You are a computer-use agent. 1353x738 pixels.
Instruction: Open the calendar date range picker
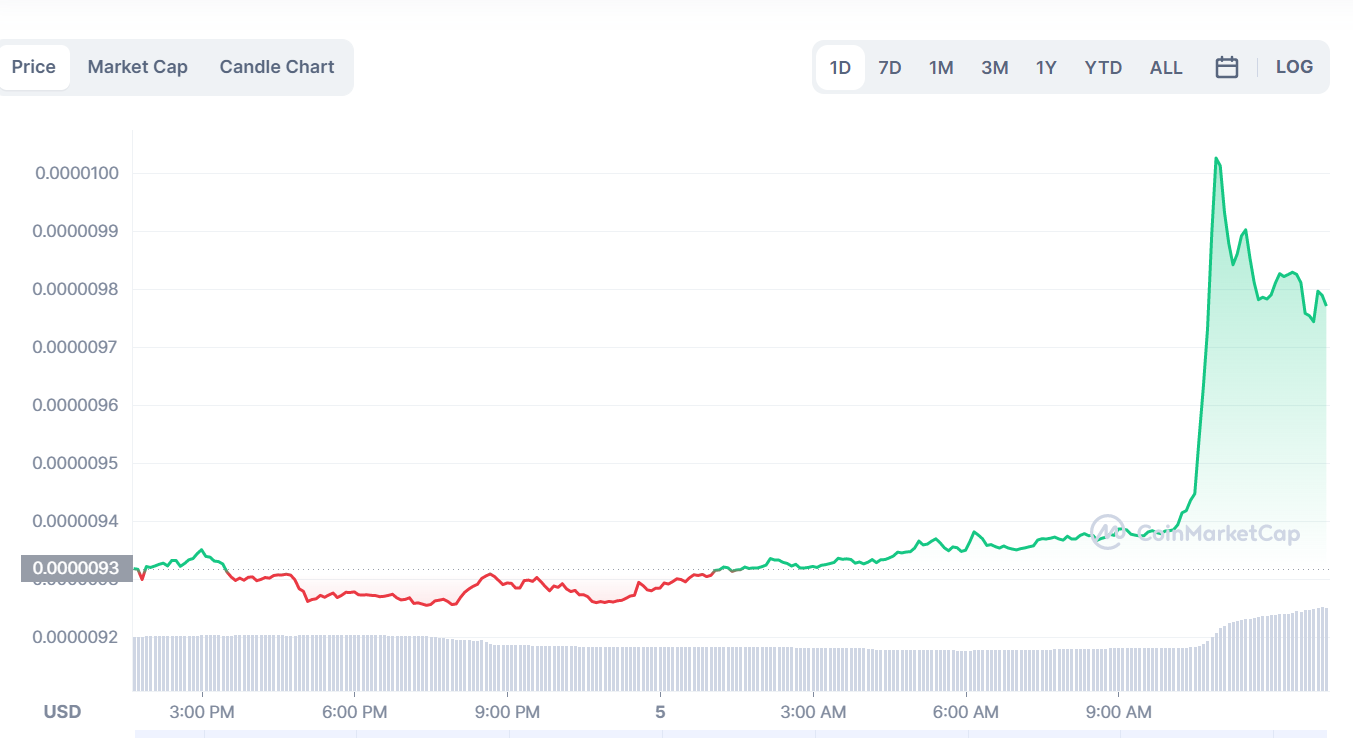[1227, 67]
